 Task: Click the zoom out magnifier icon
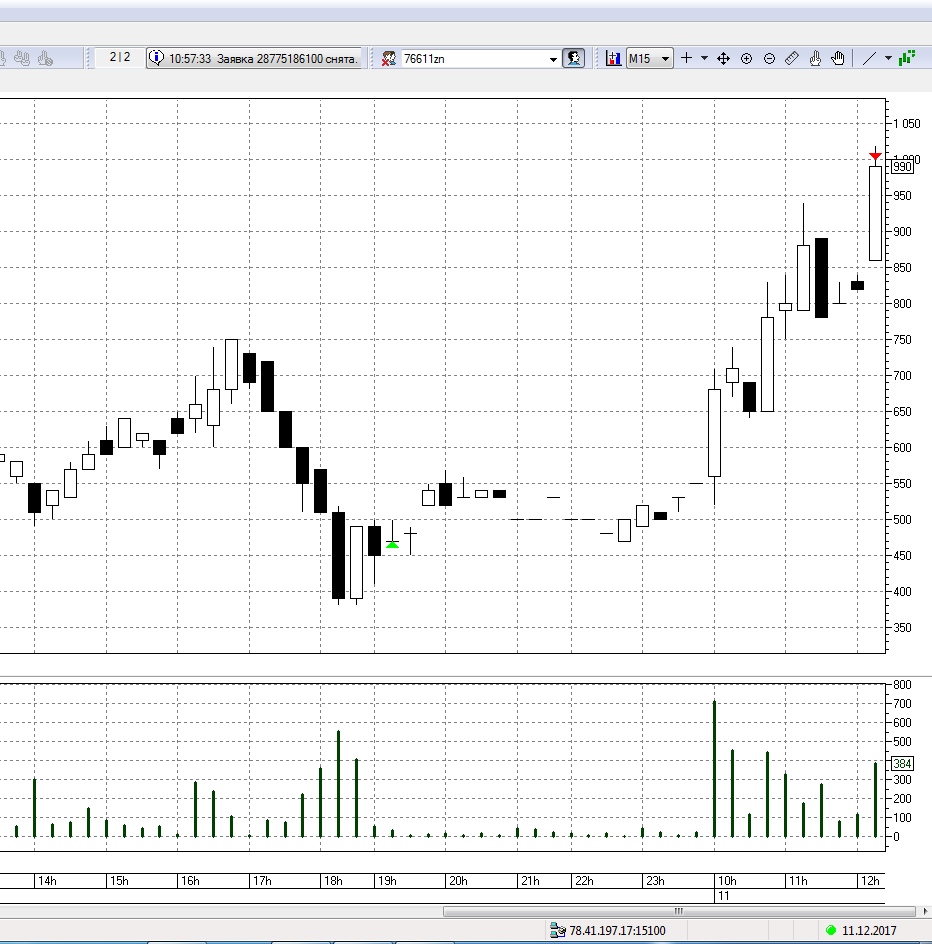[769, 58]
